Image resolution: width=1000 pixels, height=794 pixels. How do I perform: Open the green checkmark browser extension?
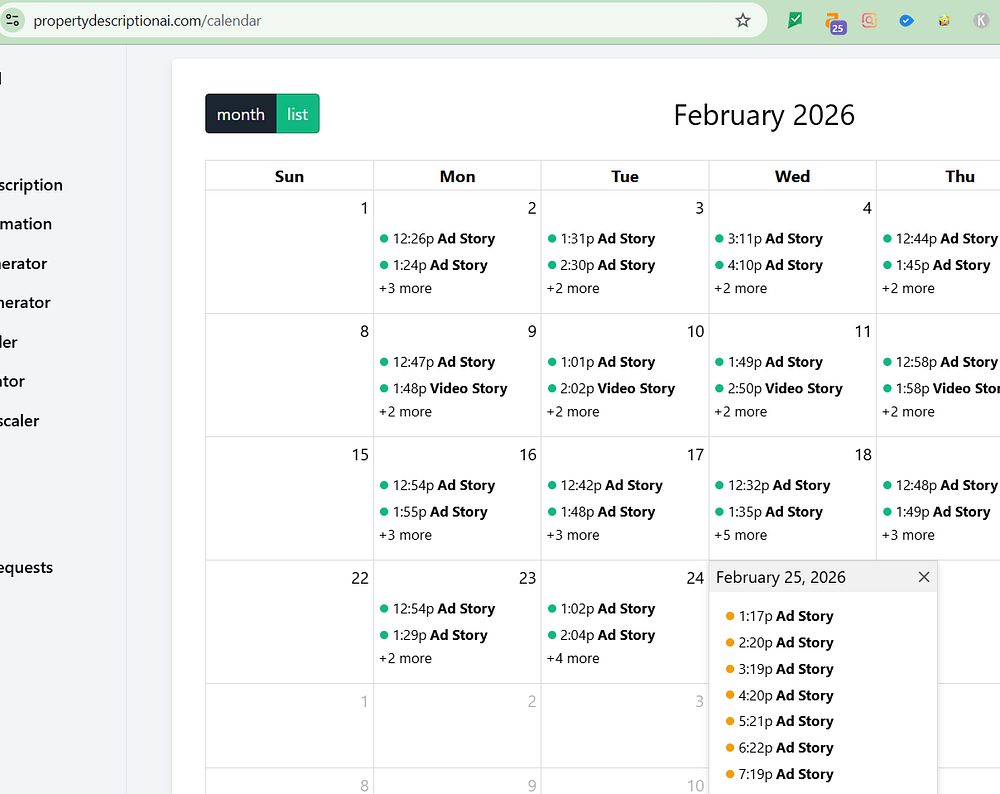click(795, 20)
